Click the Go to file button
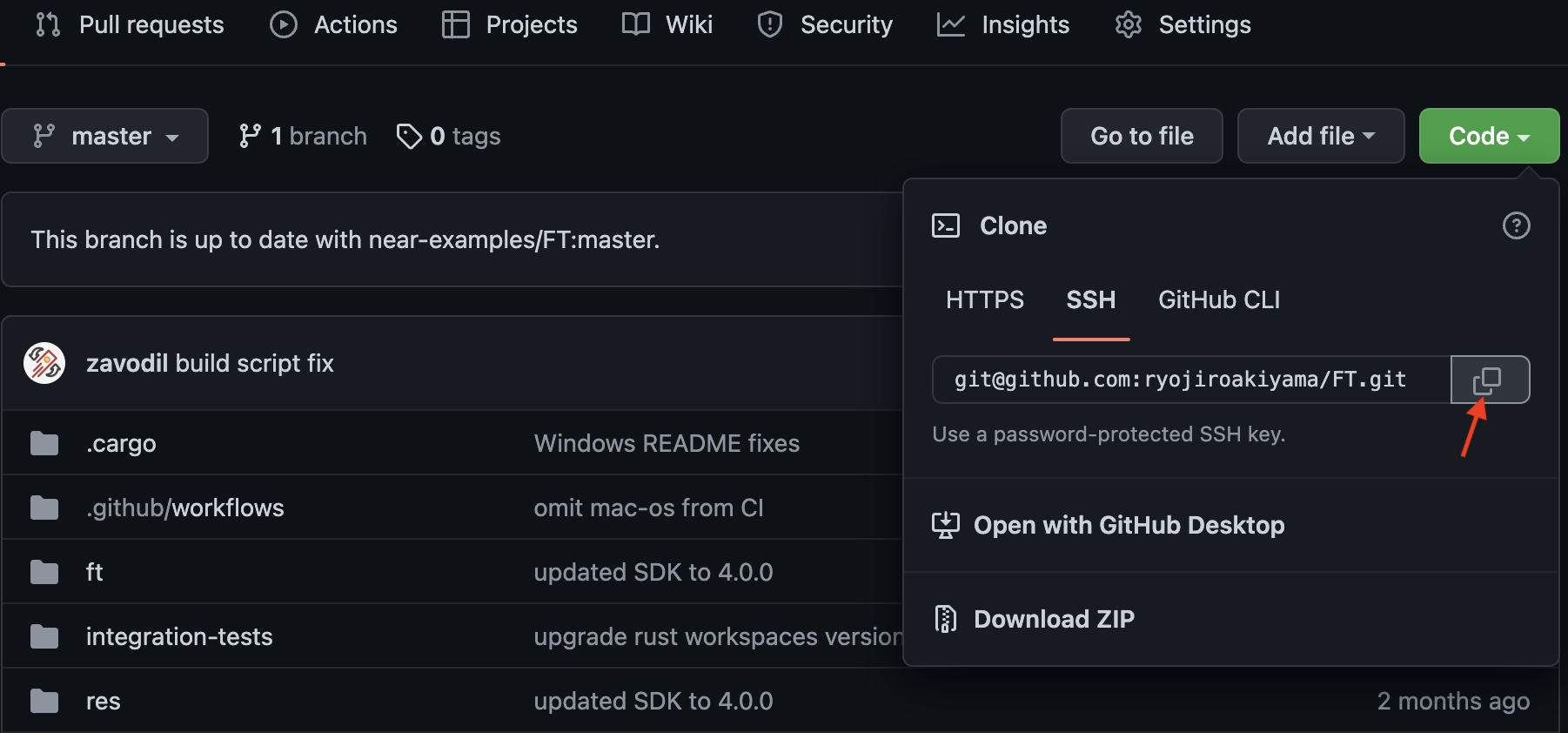Screen dimensions: 1568x733 click(1142, 136)
